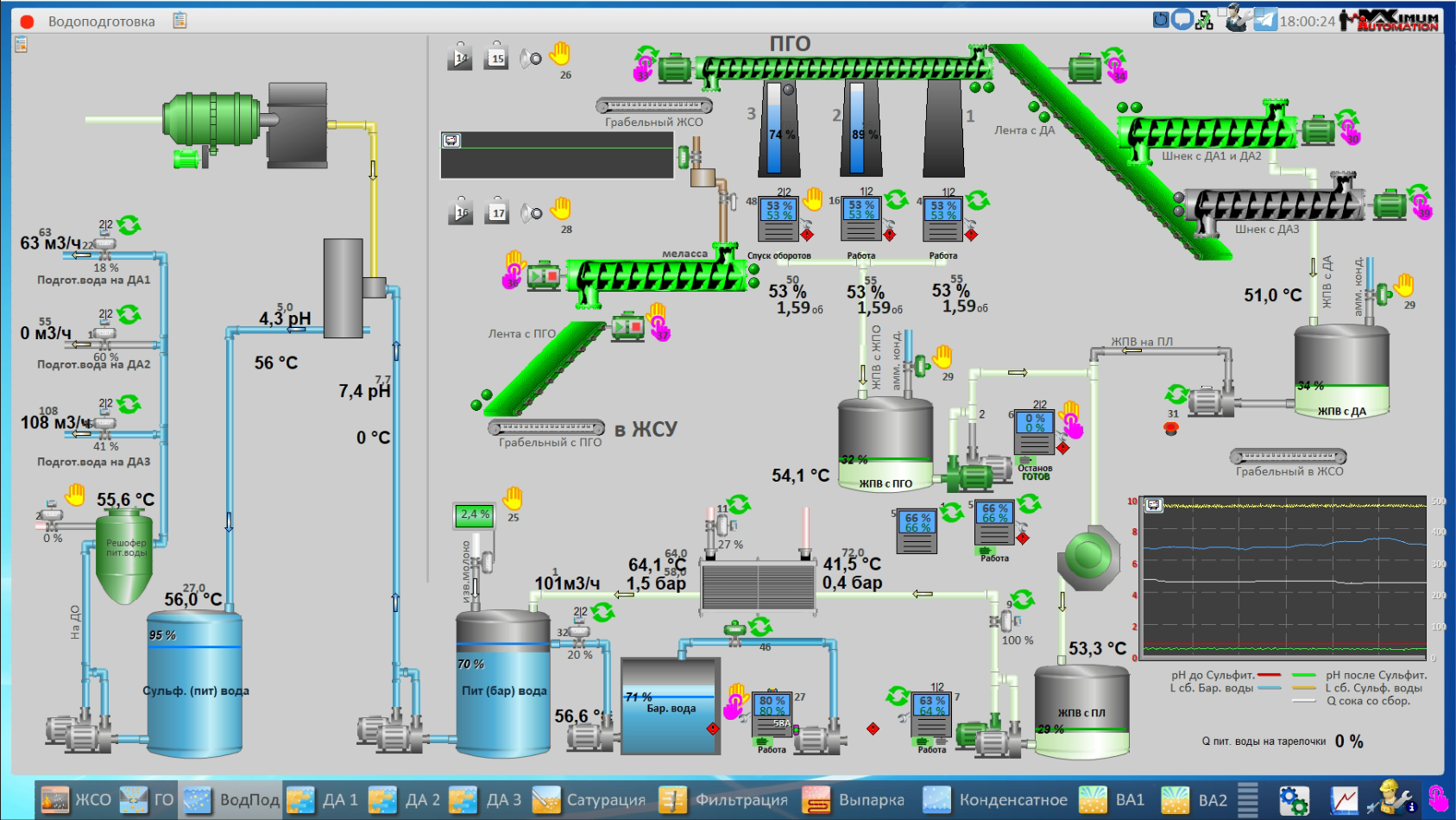1456x820 pixels.
Task: Open the trends chart icon in bottom bar
Action: [x=1343, y=800]
